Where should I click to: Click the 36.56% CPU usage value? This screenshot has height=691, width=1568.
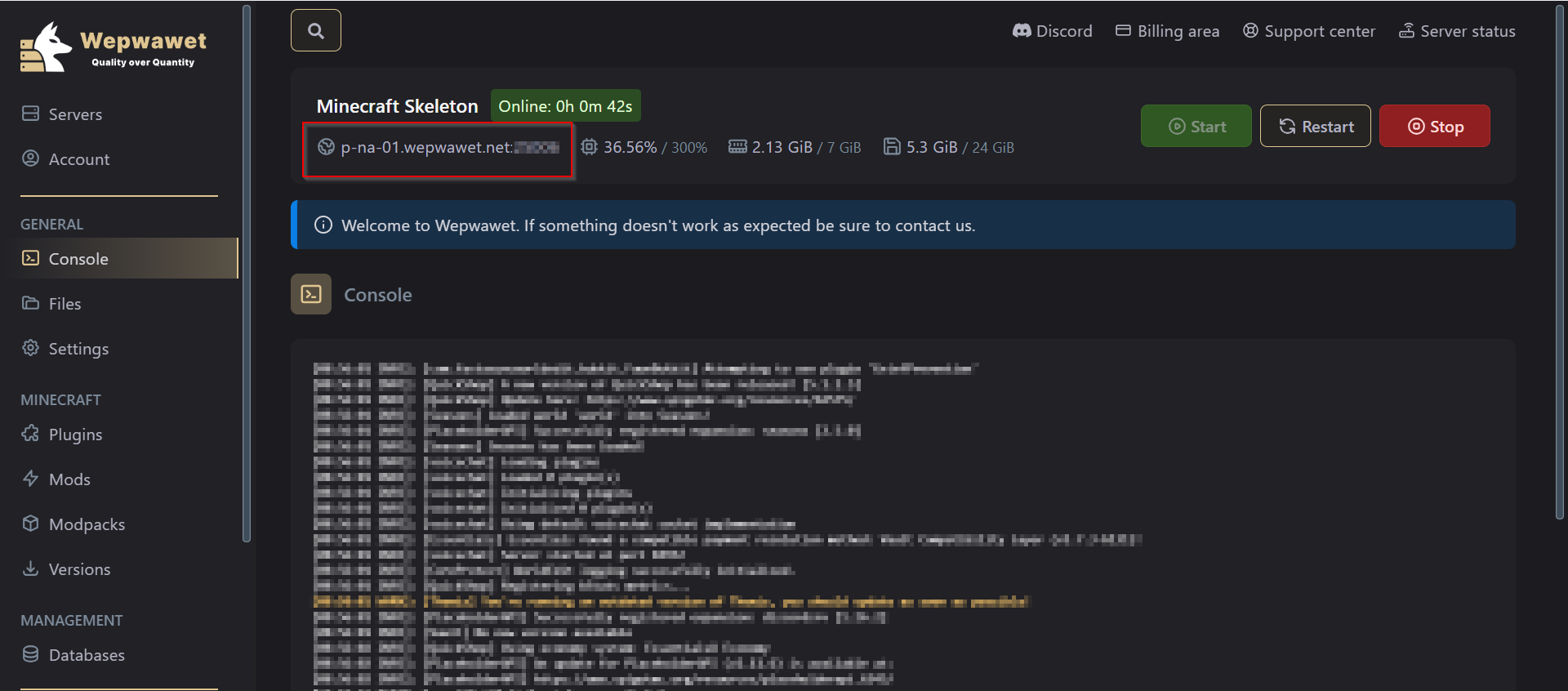[x=630, y=148]
